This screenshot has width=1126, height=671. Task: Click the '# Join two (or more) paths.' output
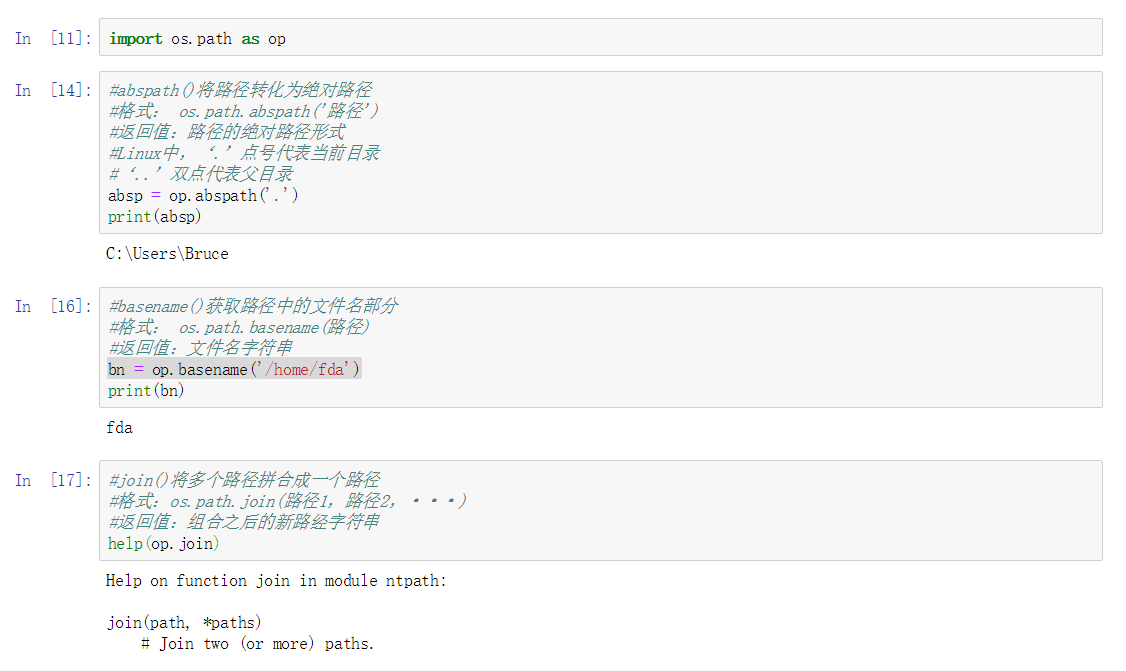click(x=258, y=644)
